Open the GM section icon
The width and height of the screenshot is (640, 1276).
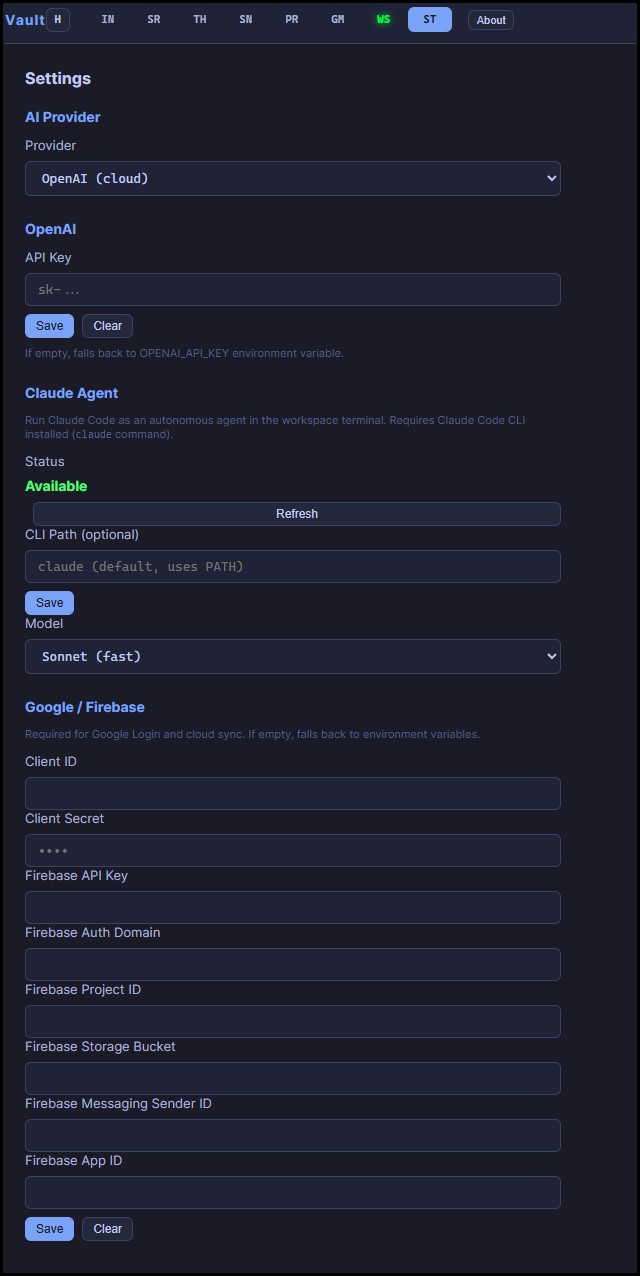[338, 19]
